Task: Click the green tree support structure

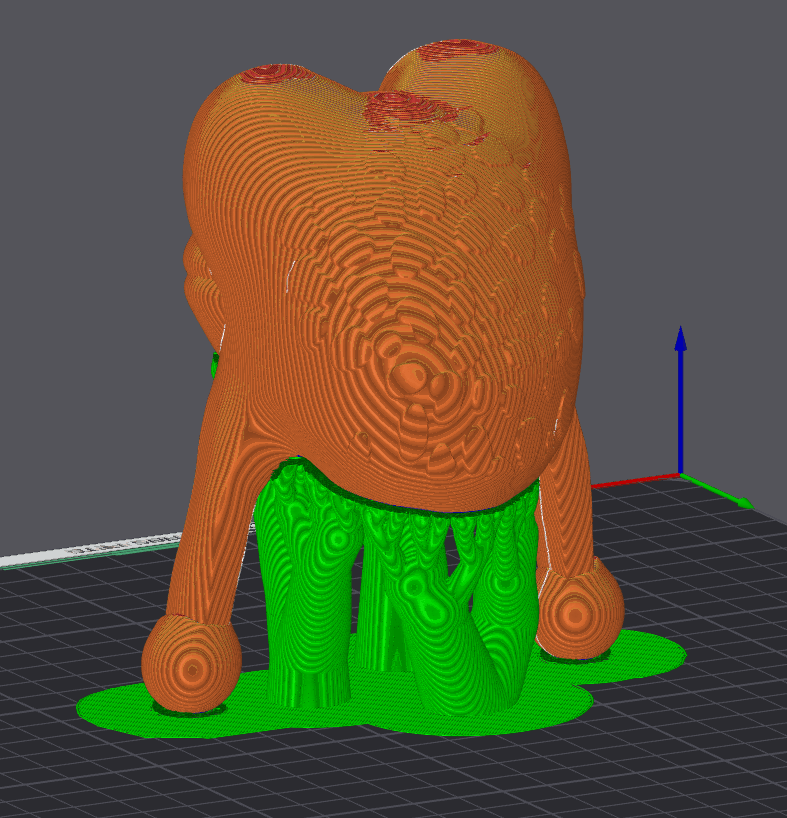Action: [396, 584]
